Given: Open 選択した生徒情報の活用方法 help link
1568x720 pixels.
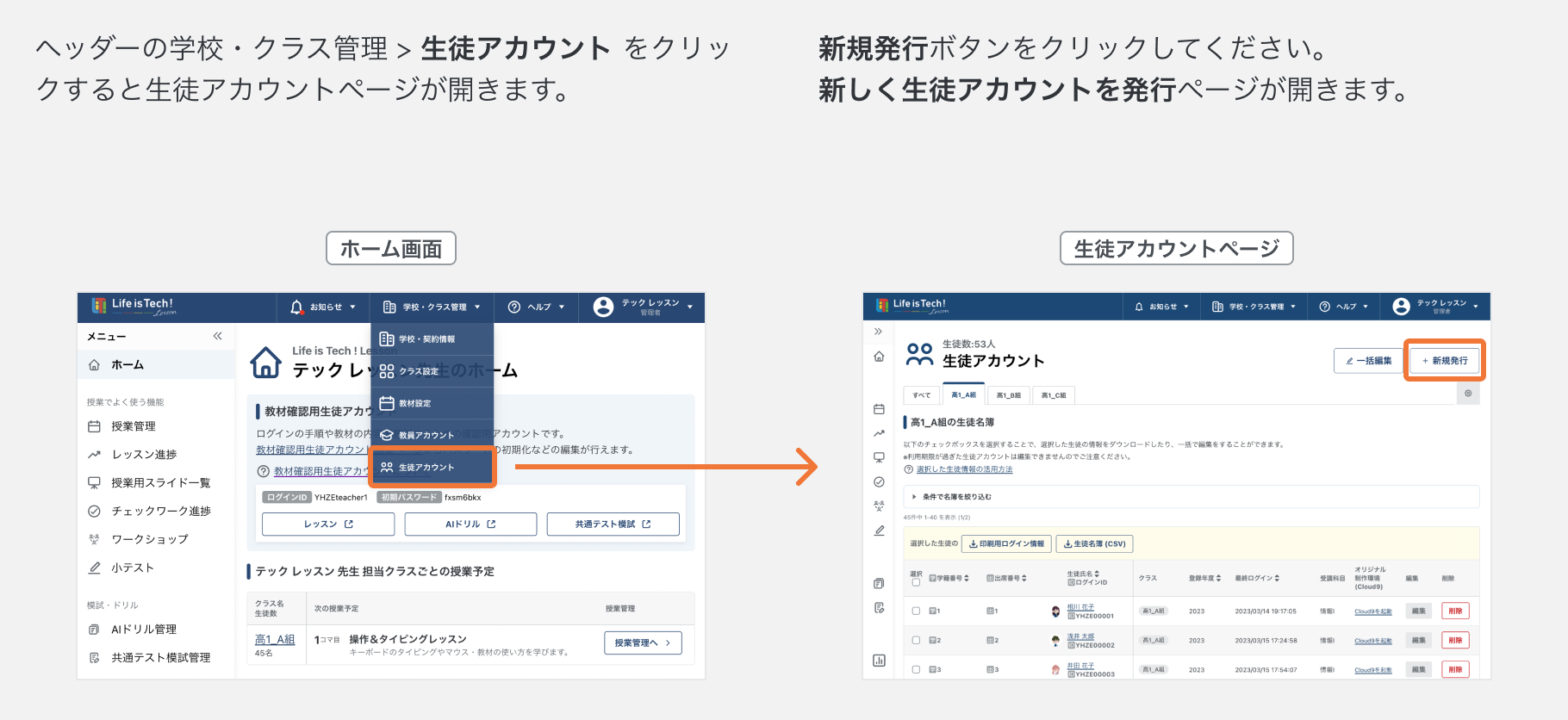Looking at the screenshot, I should point(964,469).
